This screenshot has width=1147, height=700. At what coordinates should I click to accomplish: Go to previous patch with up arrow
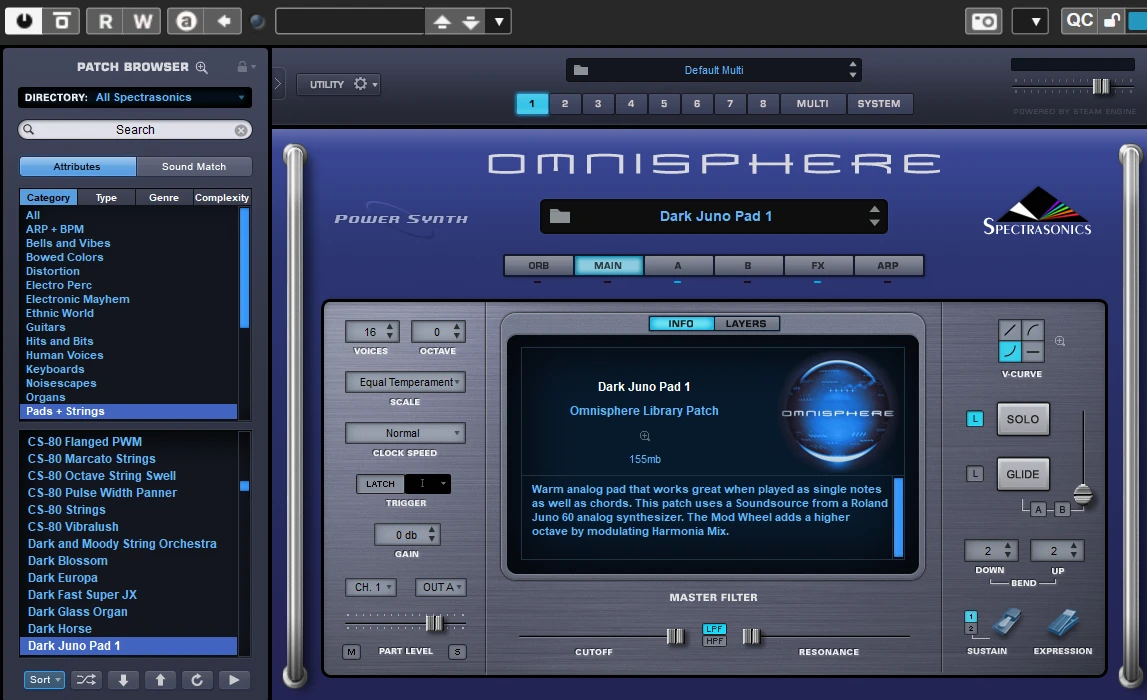tap(160, 680)
